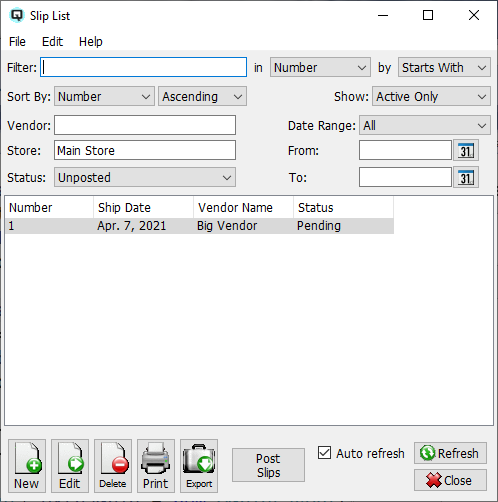Screen dimensions: 498x502
Task: Toggle the Auto refresh checkbox
Action: pos(324,453)
